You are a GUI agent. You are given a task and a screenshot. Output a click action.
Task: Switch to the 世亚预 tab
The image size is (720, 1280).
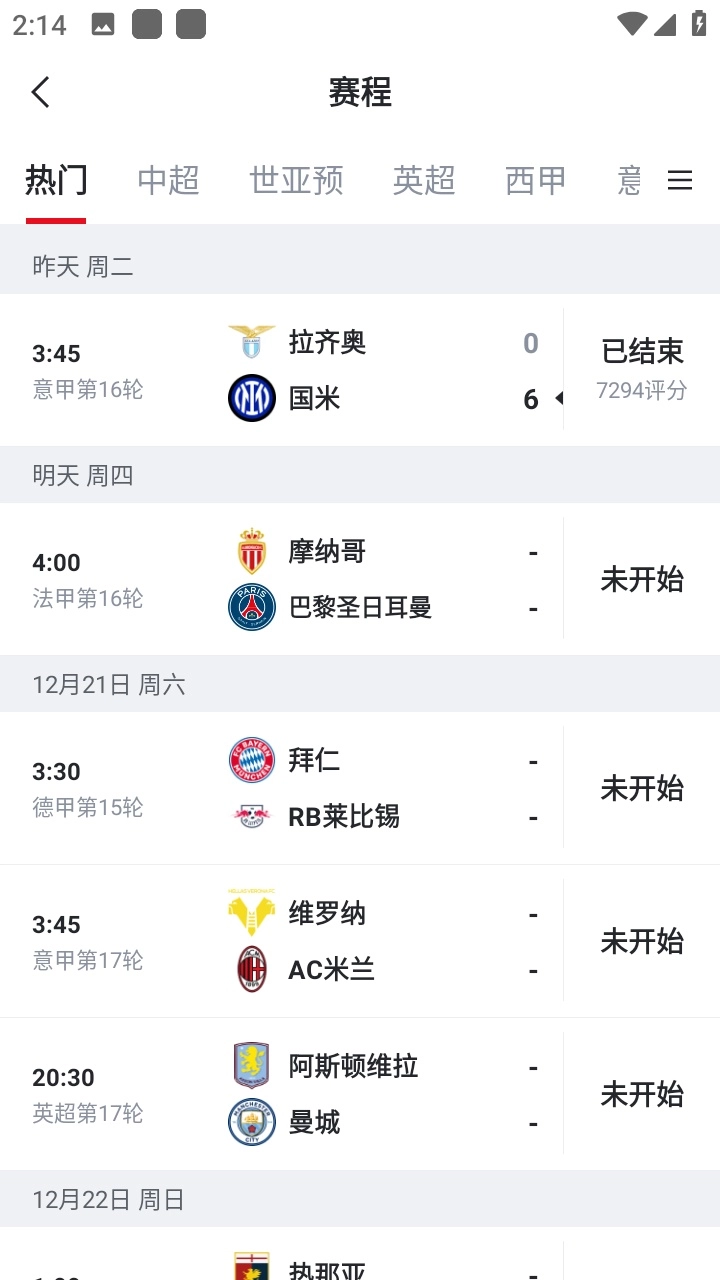coord(296,180)
